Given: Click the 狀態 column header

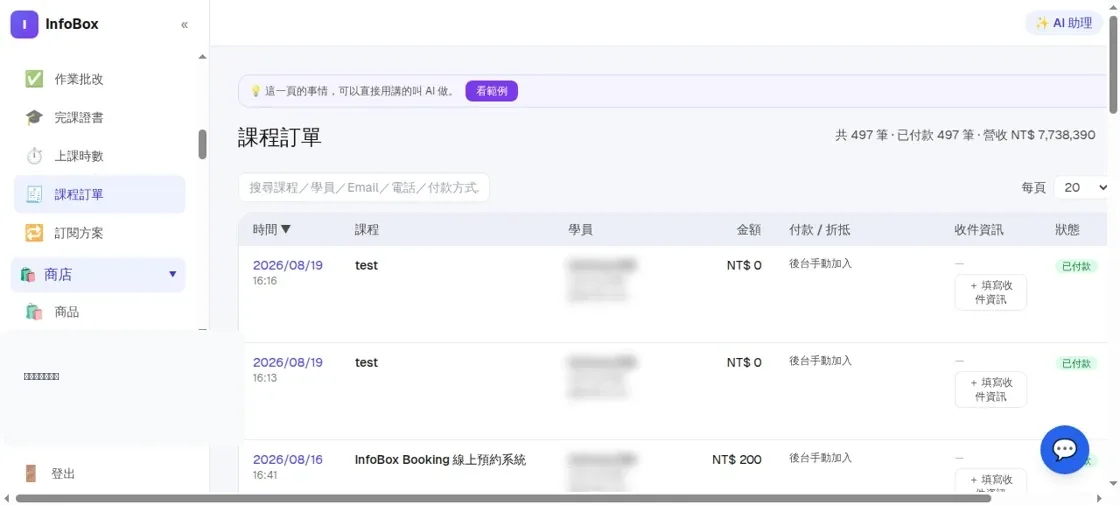Looking at the screenshot, I should tap(1067, 230).
